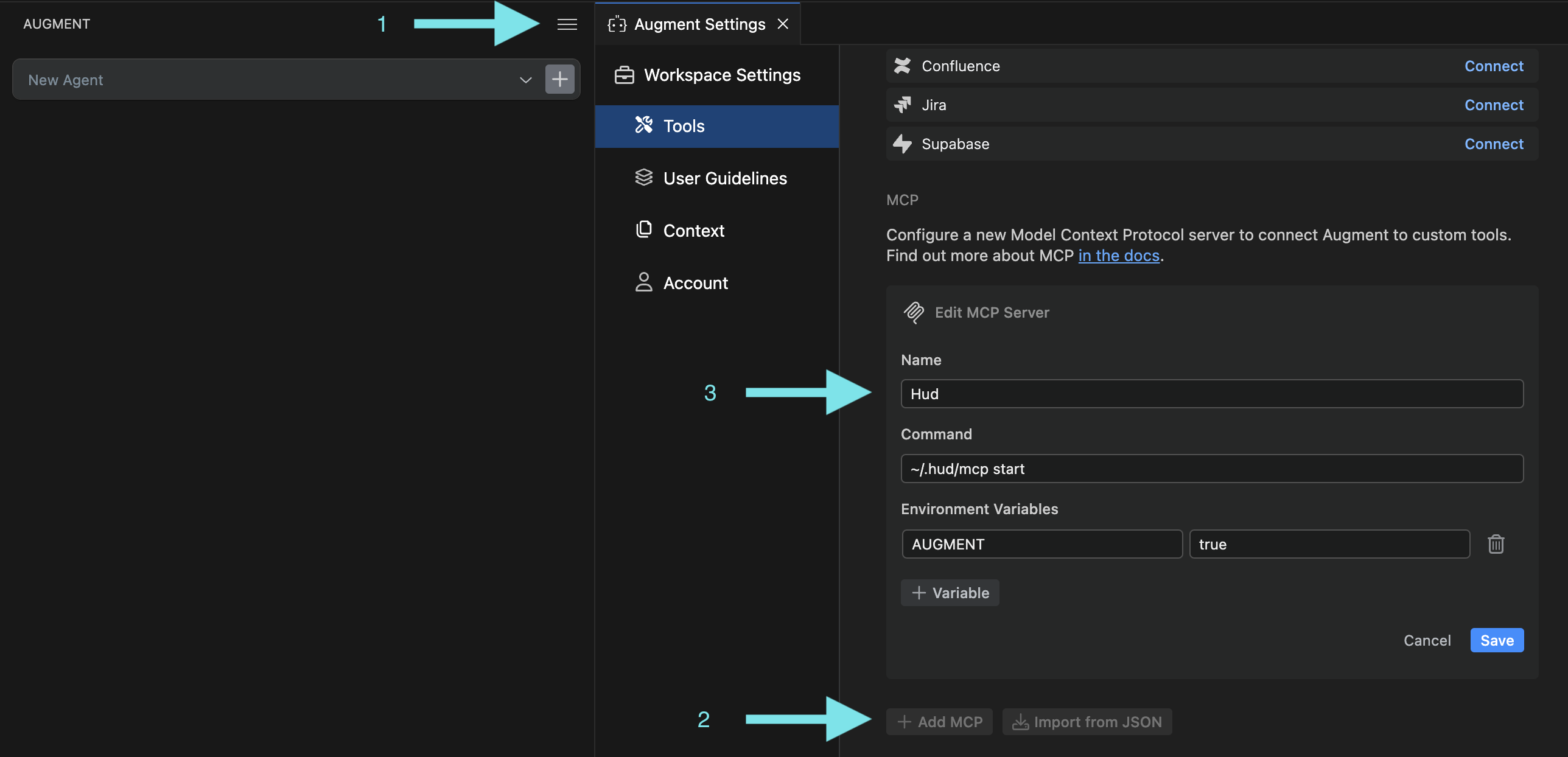Add a new environment Variable
Screen dimensions: 1568x757
pos(950,593)
